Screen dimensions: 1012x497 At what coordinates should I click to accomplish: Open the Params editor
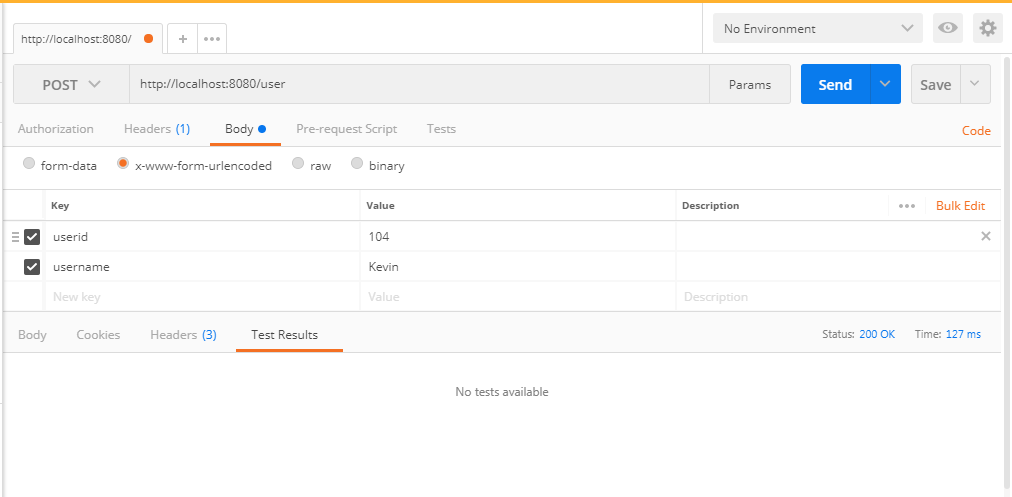pyautogui.click(x=750, y=85)
